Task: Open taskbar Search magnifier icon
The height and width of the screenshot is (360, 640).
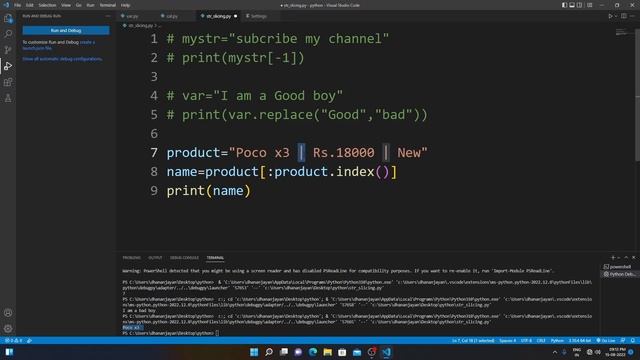Action: pos(269,352)
